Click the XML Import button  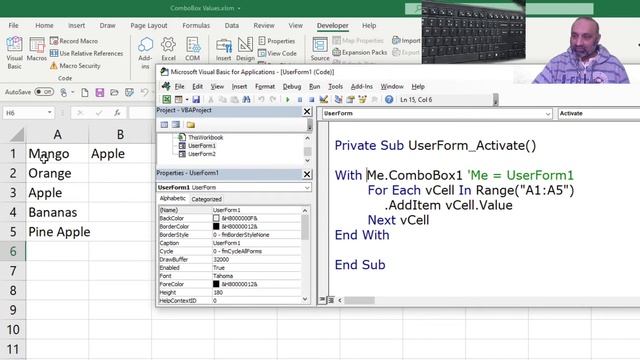click(x=406, y=40)
